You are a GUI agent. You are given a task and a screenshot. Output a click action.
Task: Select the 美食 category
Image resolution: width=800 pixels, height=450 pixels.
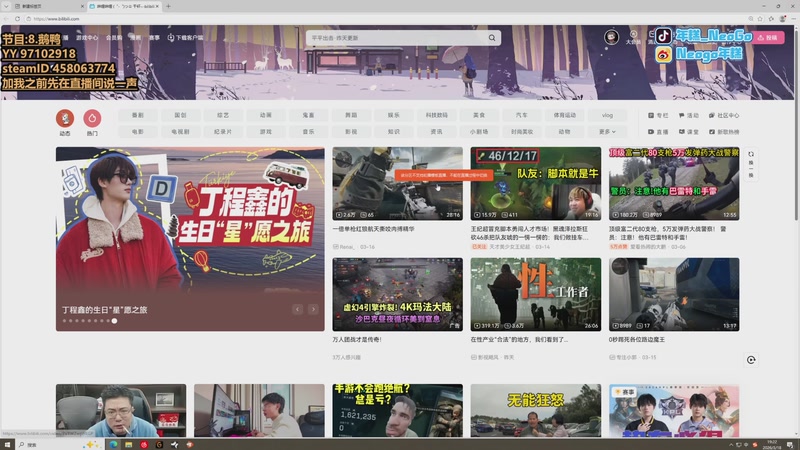479,115
